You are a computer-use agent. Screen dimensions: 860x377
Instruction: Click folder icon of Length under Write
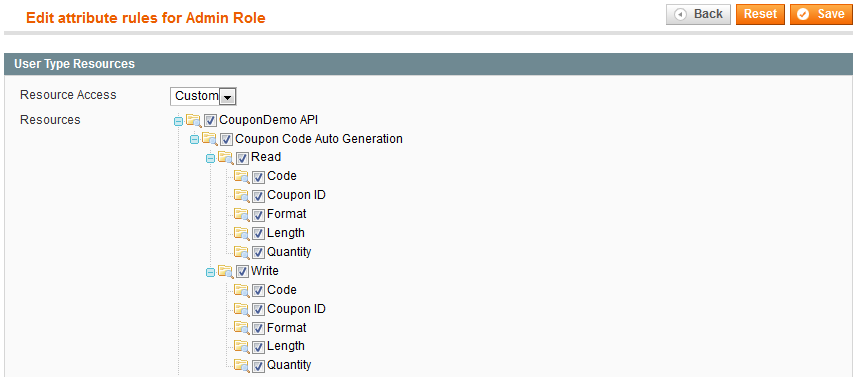tap(242, 347)
